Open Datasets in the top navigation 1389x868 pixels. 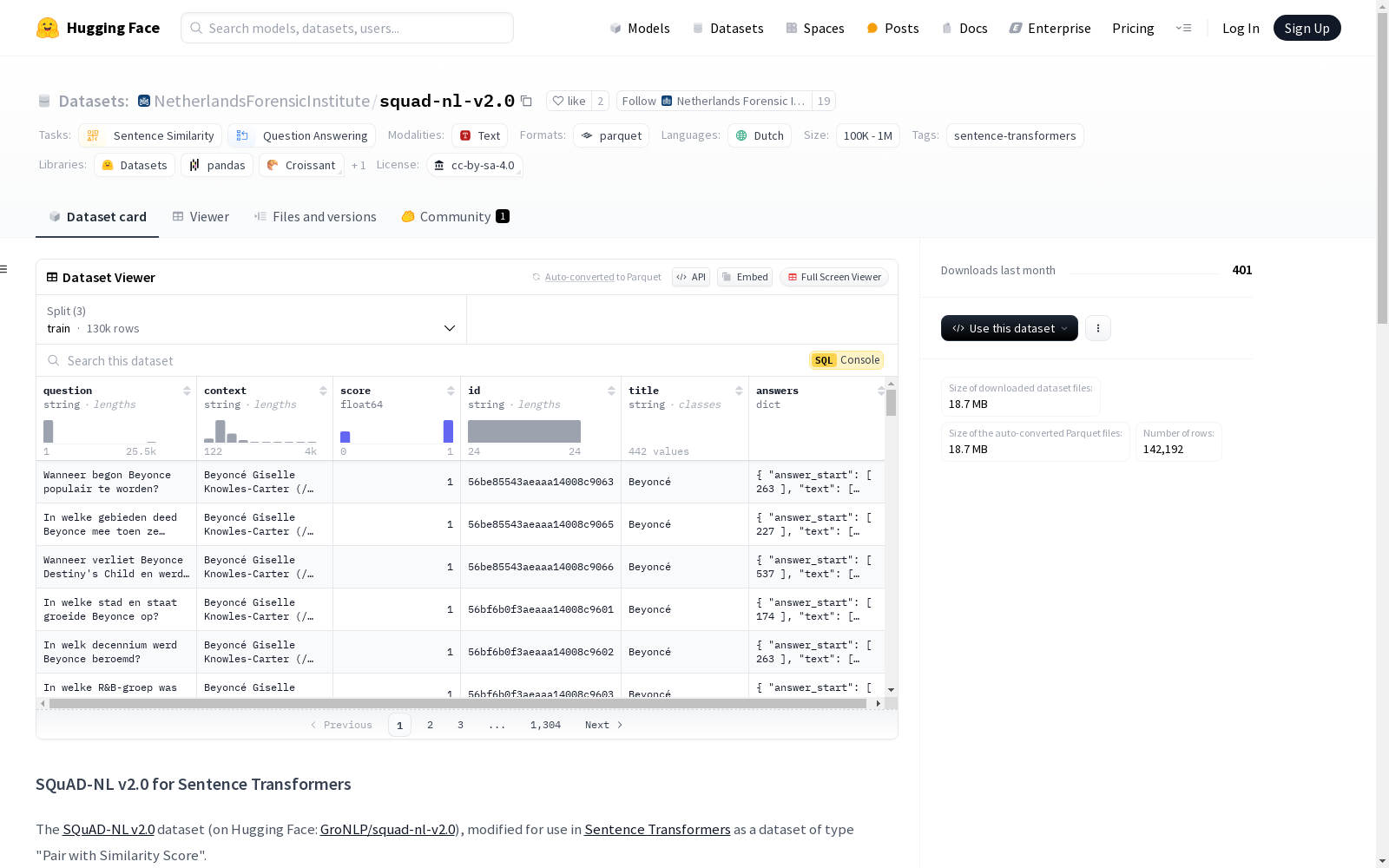pyautogui.click(x=727, y=28)
